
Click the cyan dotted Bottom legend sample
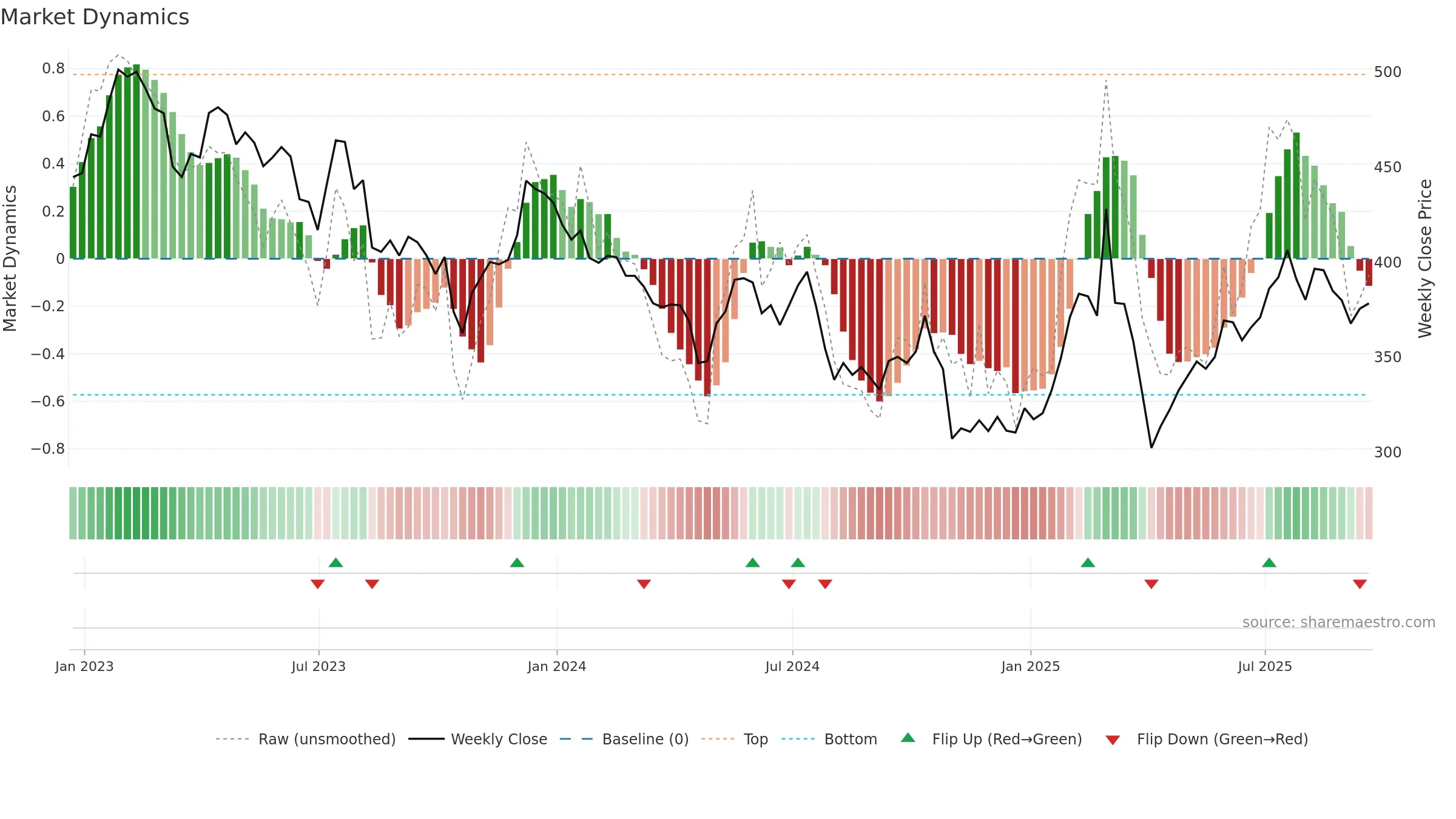799,739
